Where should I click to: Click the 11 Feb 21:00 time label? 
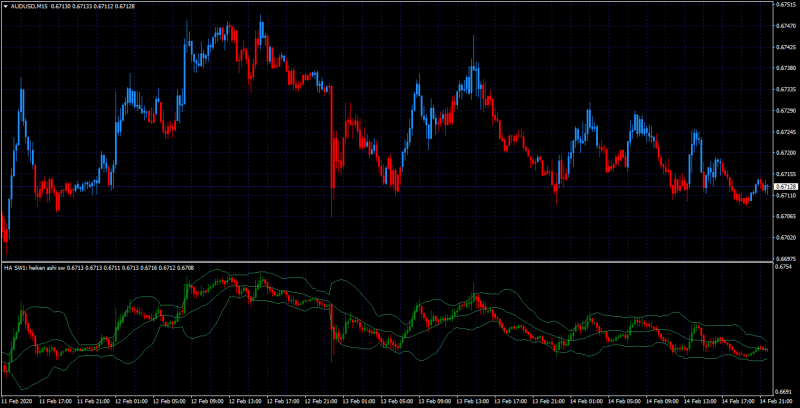(91, 400)
